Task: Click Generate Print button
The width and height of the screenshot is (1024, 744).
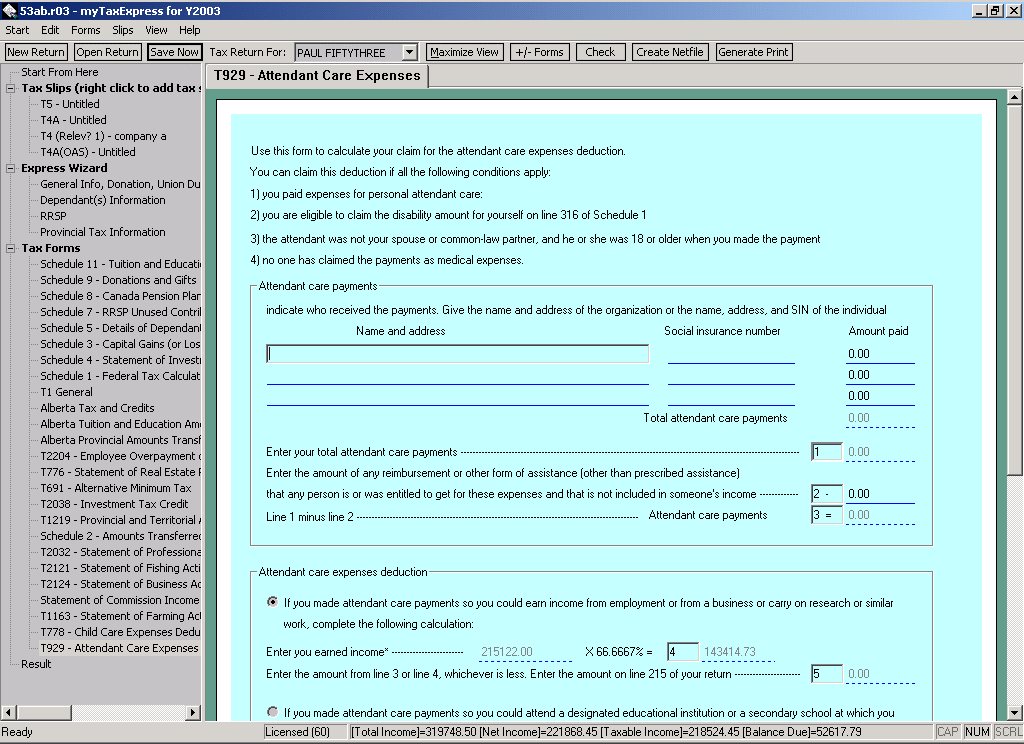Action: tap(754, 52)
